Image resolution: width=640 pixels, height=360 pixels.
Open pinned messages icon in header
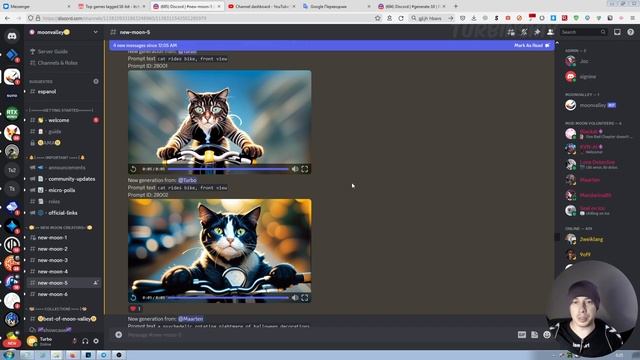click(x=537, y=32)
